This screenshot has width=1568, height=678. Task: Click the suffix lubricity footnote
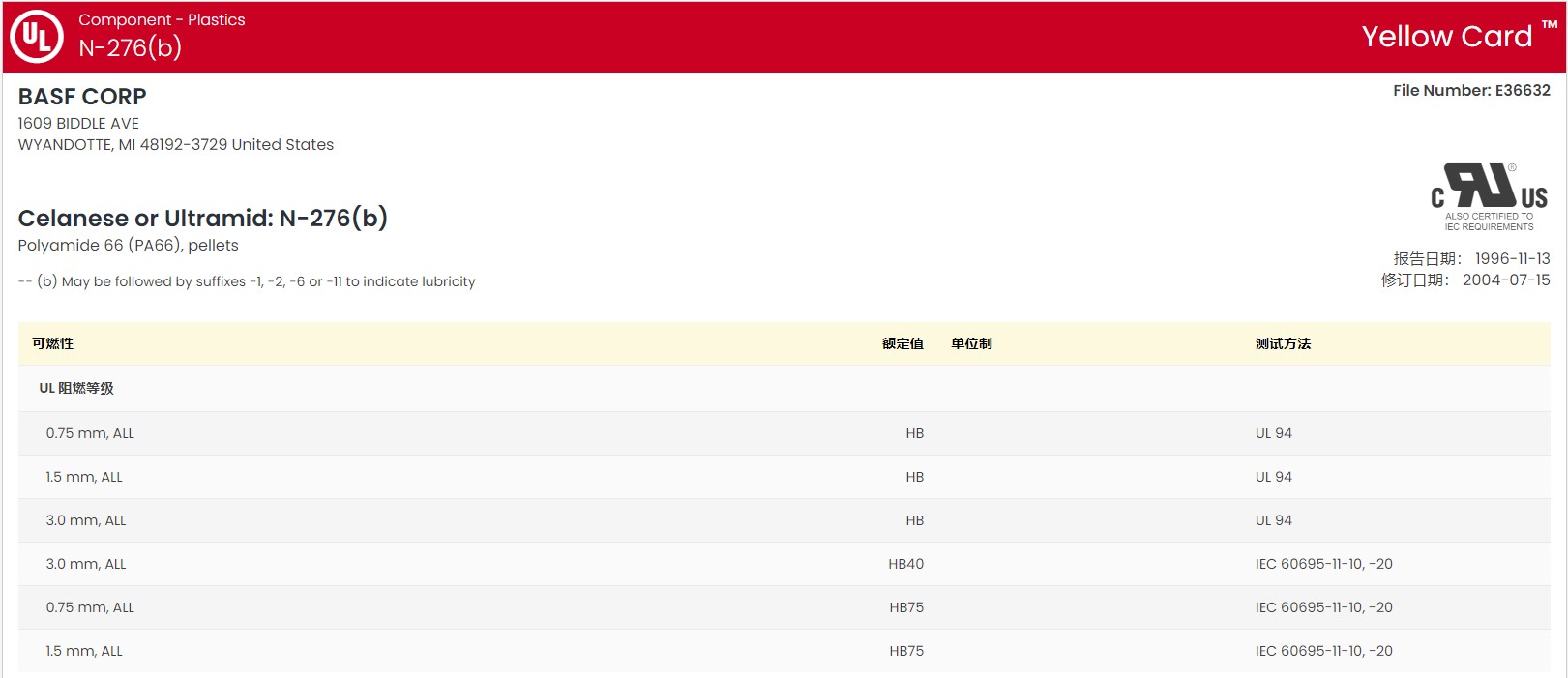click(x=247, y=281)
